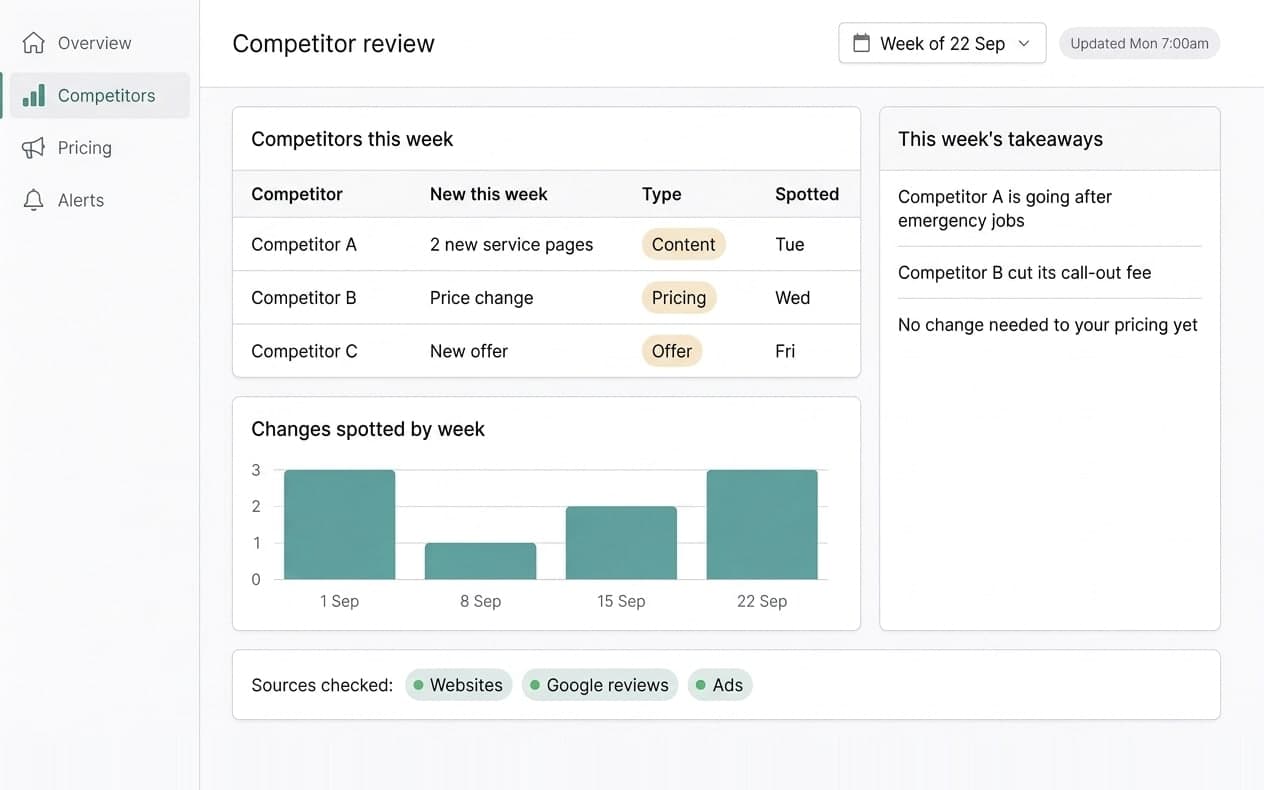1264x790 pixels.
Task: Click the 'New offer' cell
Action: pos(469,351)
